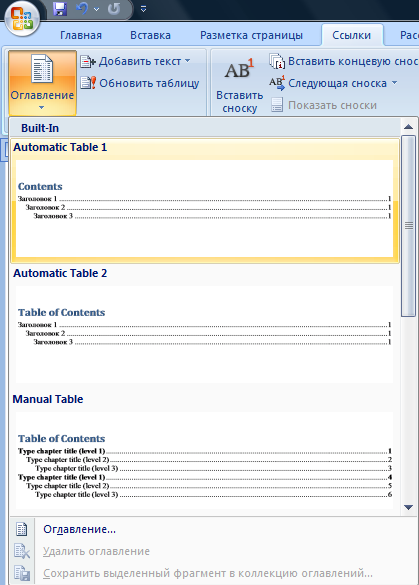Click the Добавить текст icon
Viewport: 419px width, 585px height.
pyautogui.click(x=88, y=62)
